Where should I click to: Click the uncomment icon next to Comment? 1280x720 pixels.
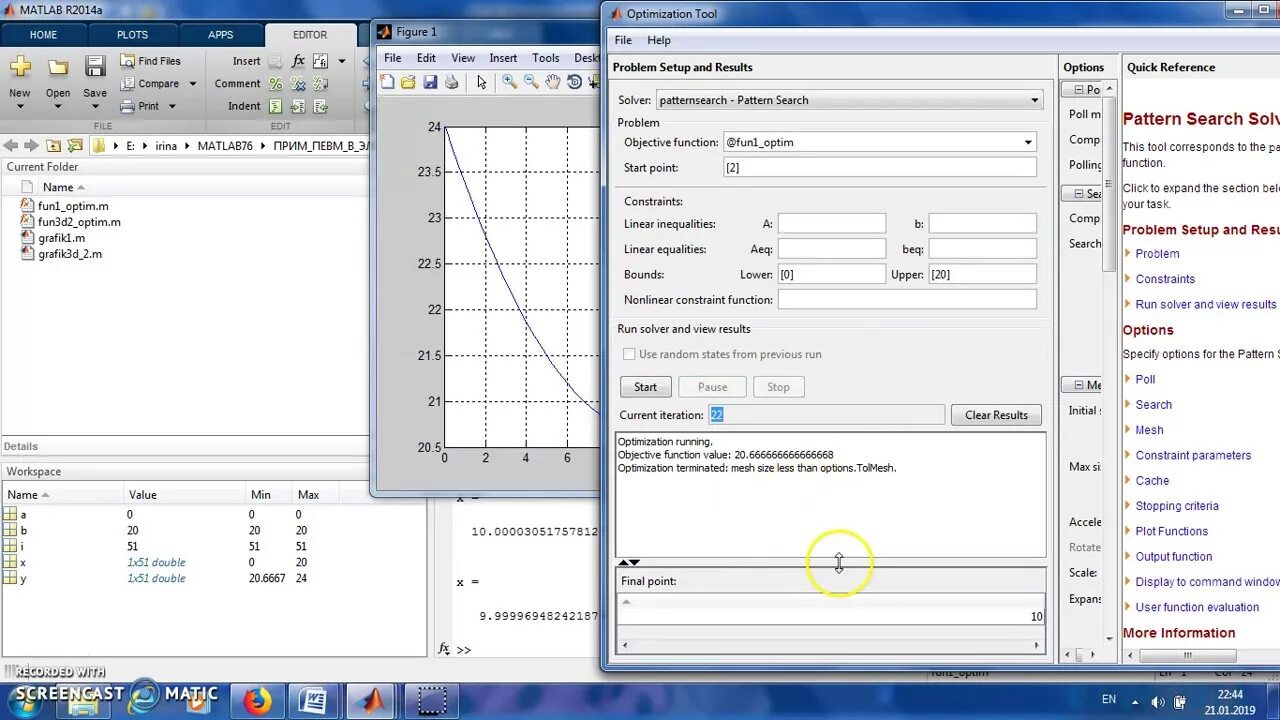click(x=298, y=84)
